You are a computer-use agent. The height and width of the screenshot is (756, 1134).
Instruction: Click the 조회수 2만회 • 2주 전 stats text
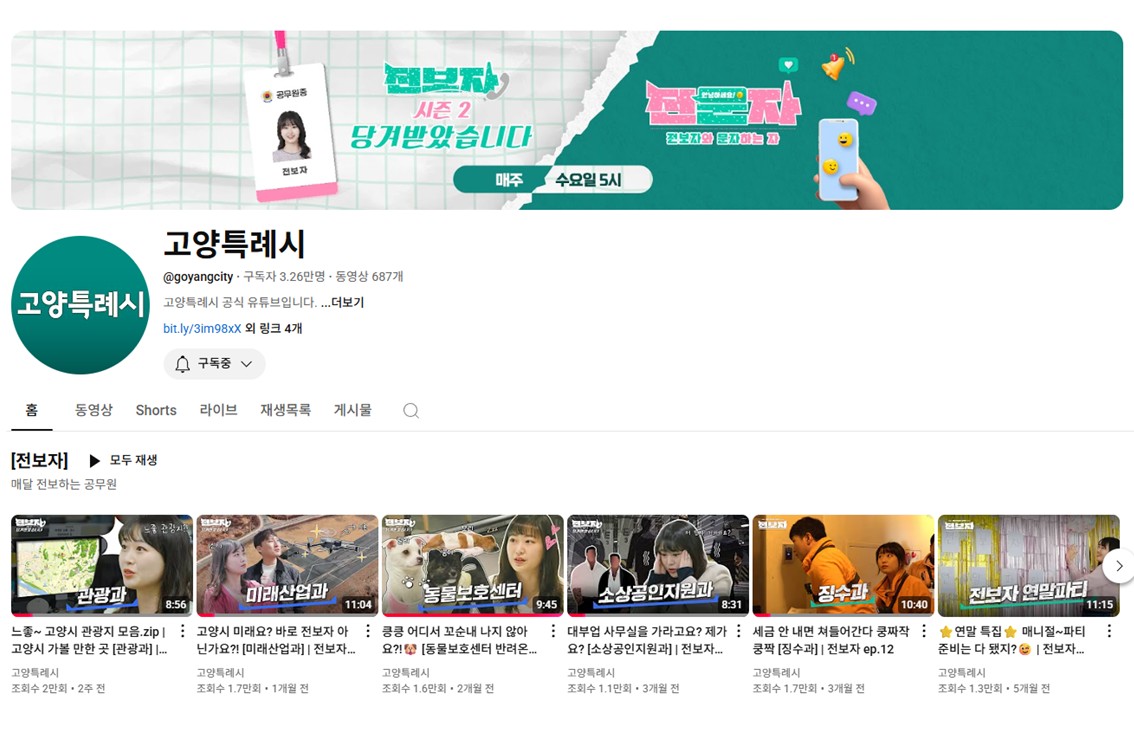click(x=58, y=689)
